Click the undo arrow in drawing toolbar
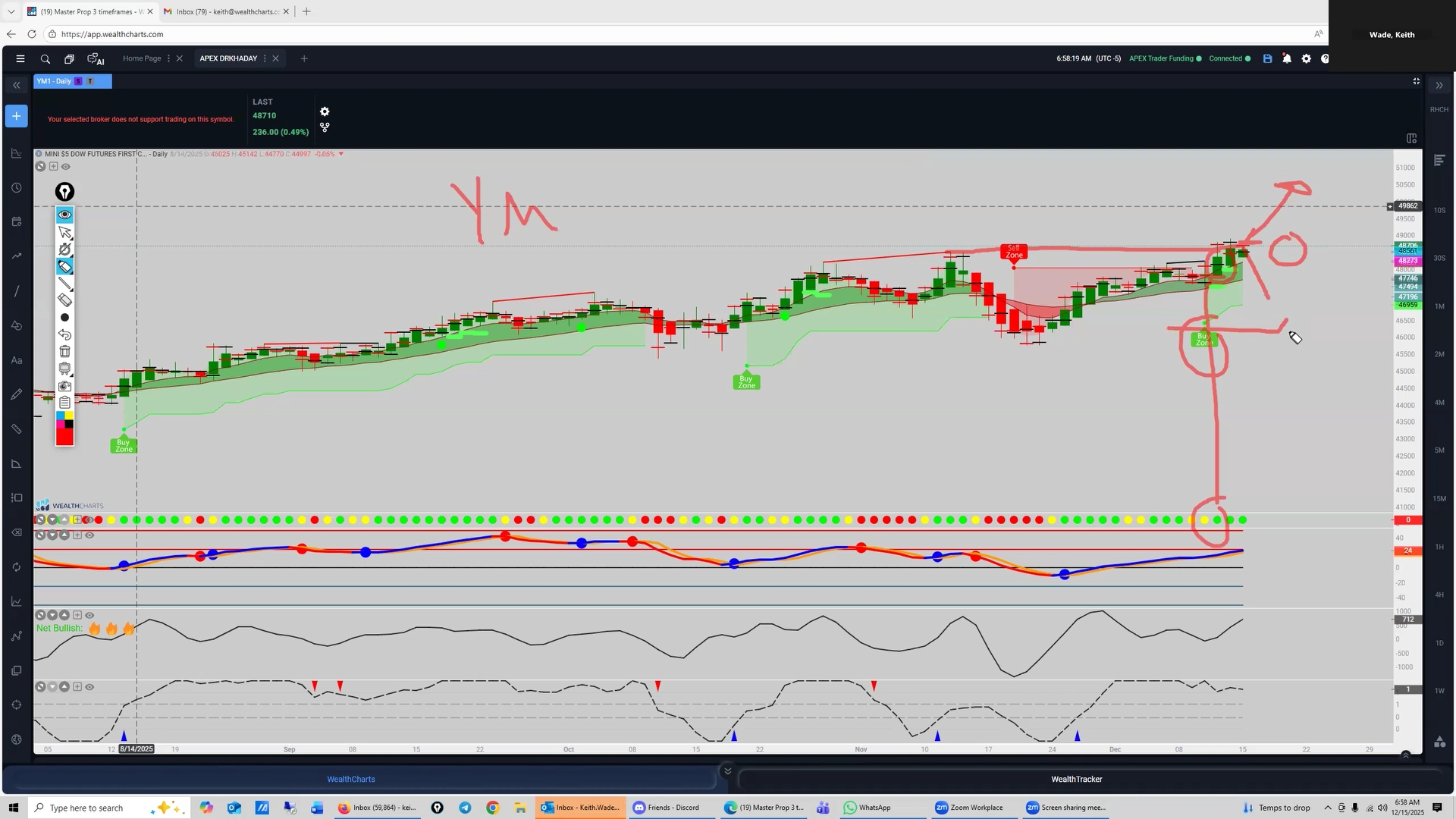This screenshot has width=1456, height=819. pos(65,334)
